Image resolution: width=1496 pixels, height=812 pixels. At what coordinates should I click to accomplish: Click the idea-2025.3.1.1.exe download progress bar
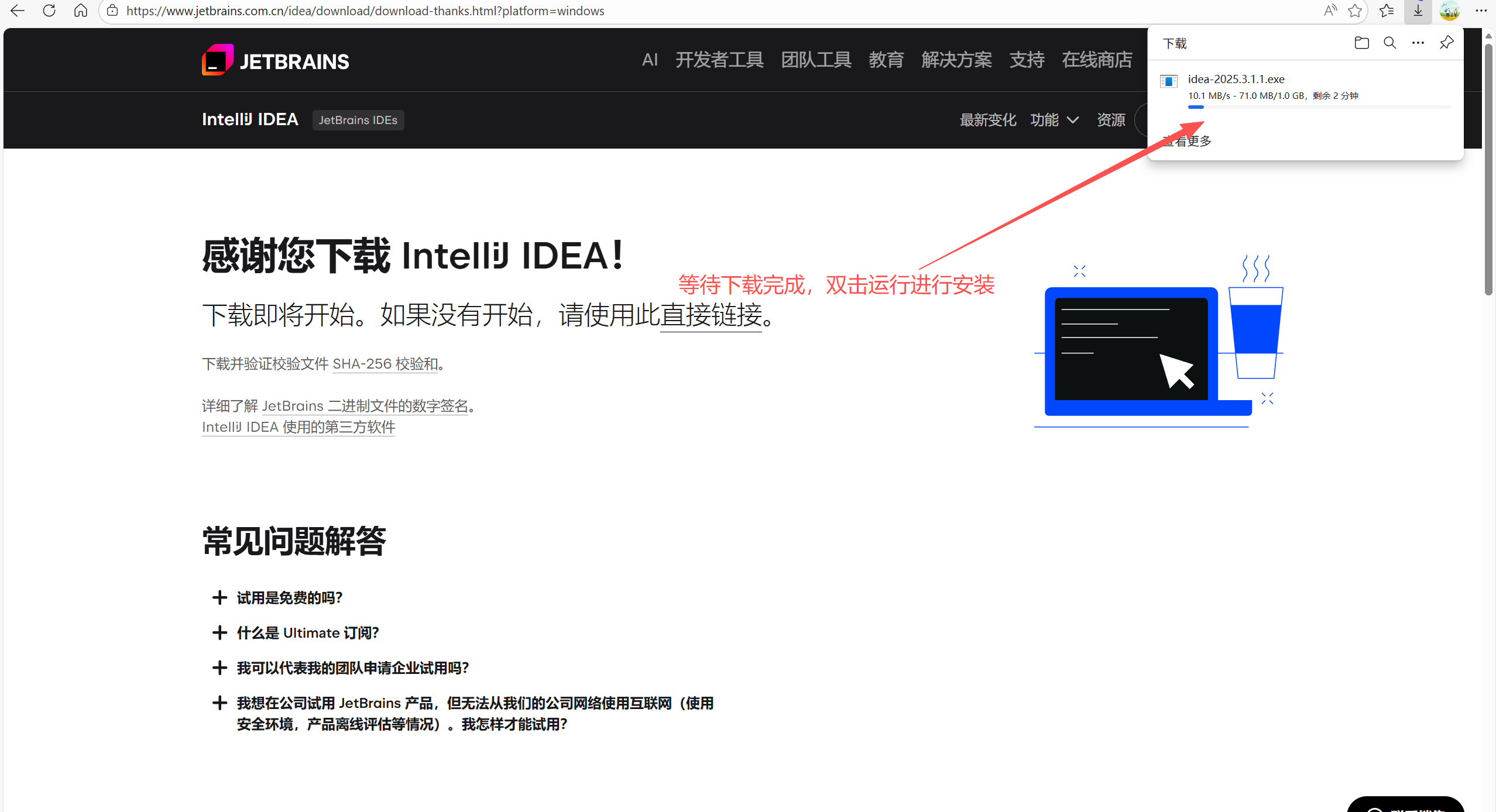tap(1319, 107)
